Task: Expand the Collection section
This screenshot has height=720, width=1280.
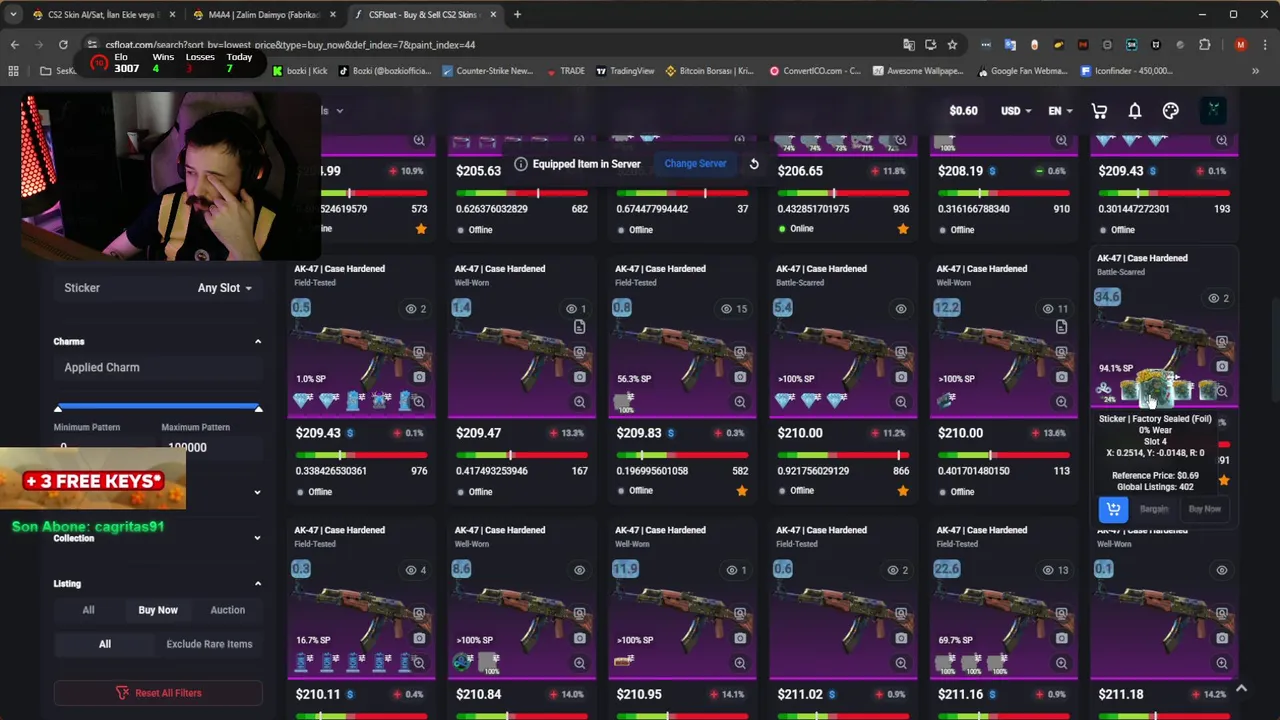Action: click(x=258, y=538)
